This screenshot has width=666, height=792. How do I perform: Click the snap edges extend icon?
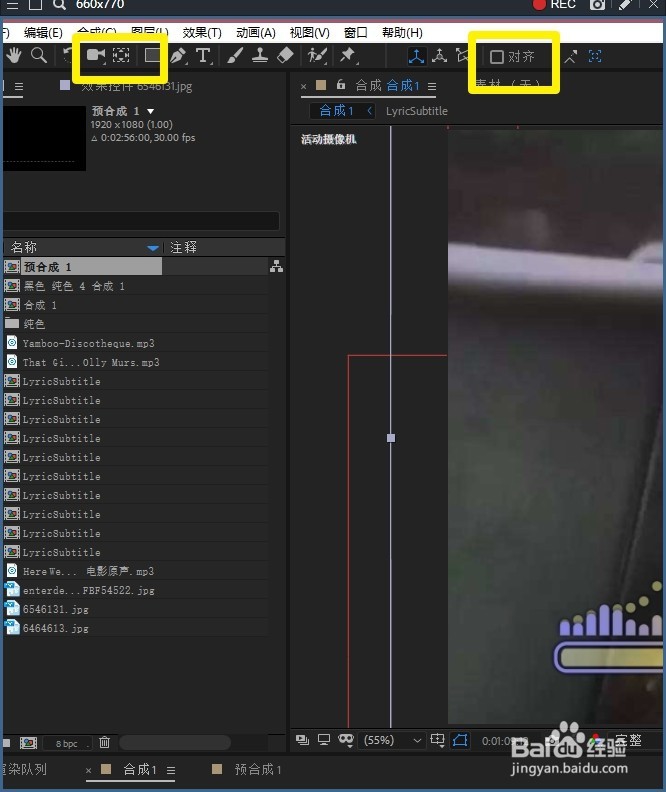click(x=571, y=56)
